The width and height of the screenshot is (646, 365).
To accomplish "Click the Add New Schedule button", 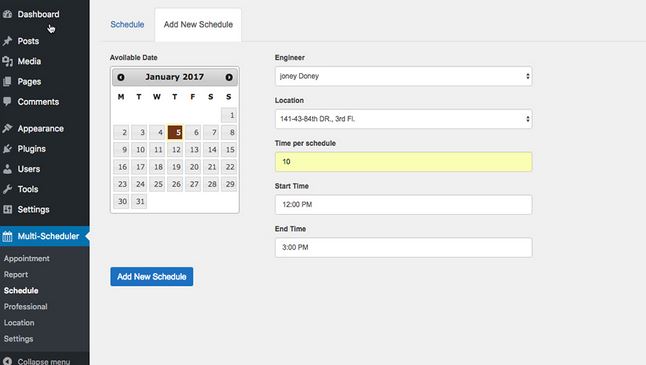I will click(152, 276).
